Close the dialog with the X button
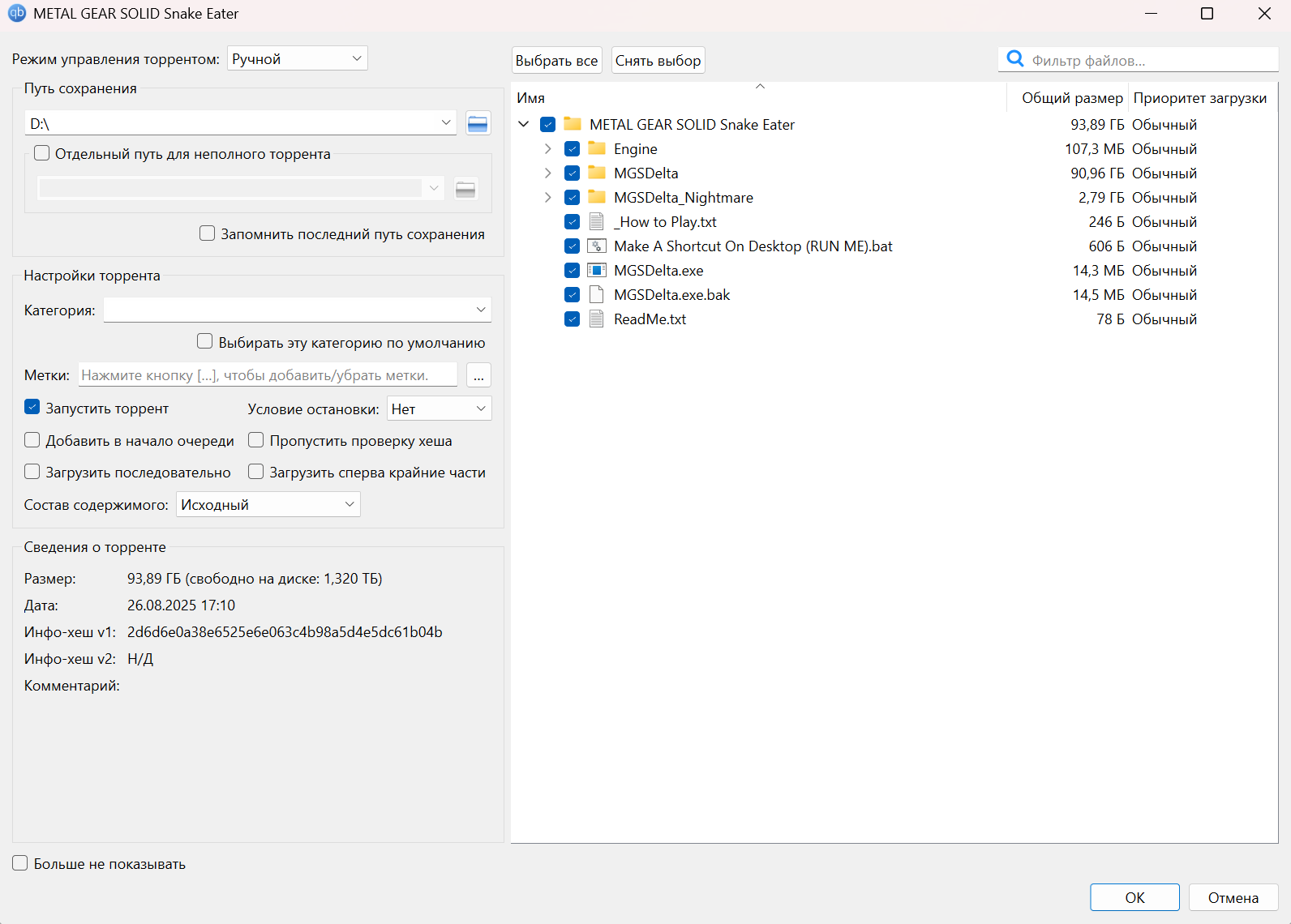Image resolution: width=1291 pixels, height=924 pixels. pyautogui.click(x=1264, y=14)
